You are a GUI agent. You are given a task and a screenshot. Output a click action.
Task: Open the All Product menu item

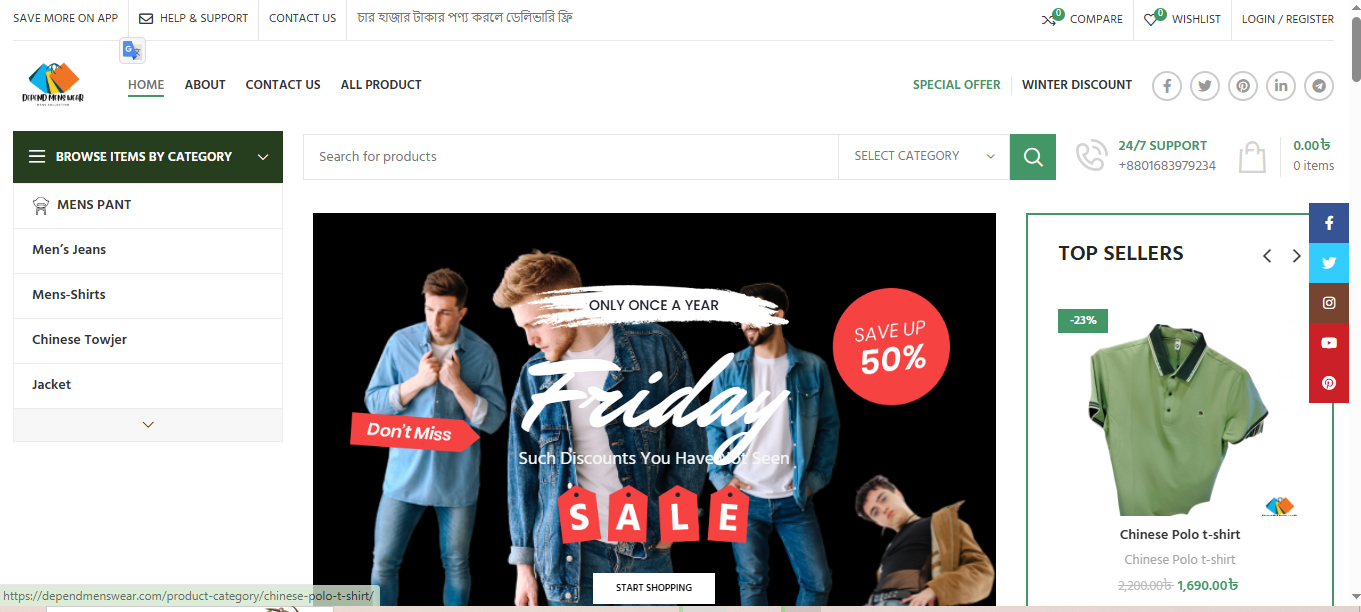pos(381,85)
